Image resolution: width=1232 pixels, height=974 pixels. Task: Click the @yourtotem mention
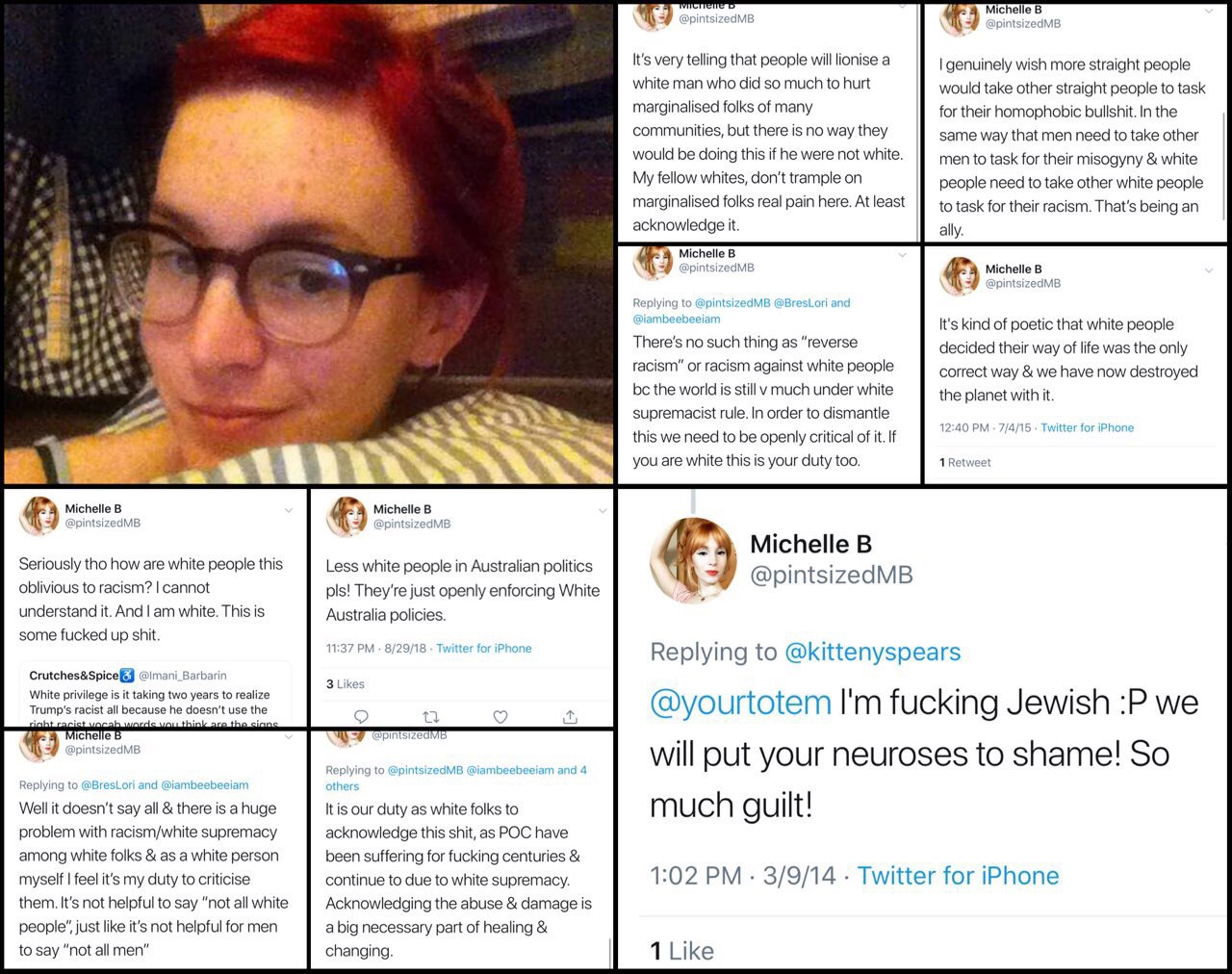click(x=740, y=703)
